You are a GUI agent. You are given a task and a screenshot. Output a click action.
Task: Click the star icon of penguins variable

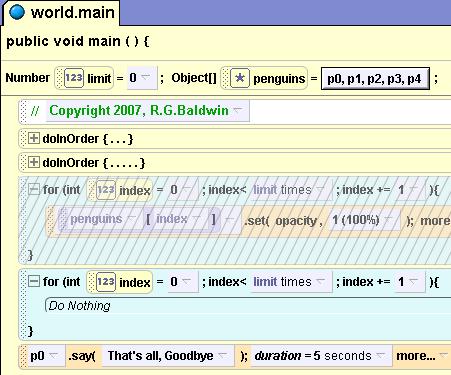240,78
